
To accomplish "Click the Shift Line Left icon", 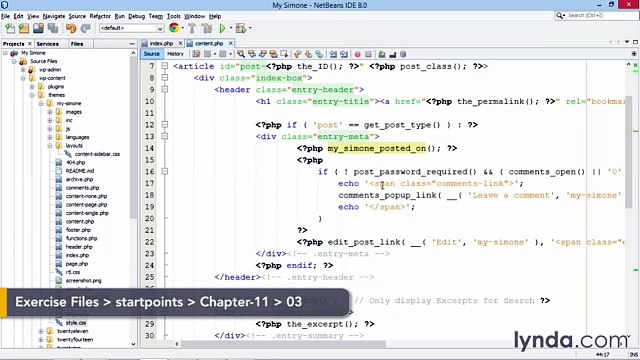I will click(333, 54).
